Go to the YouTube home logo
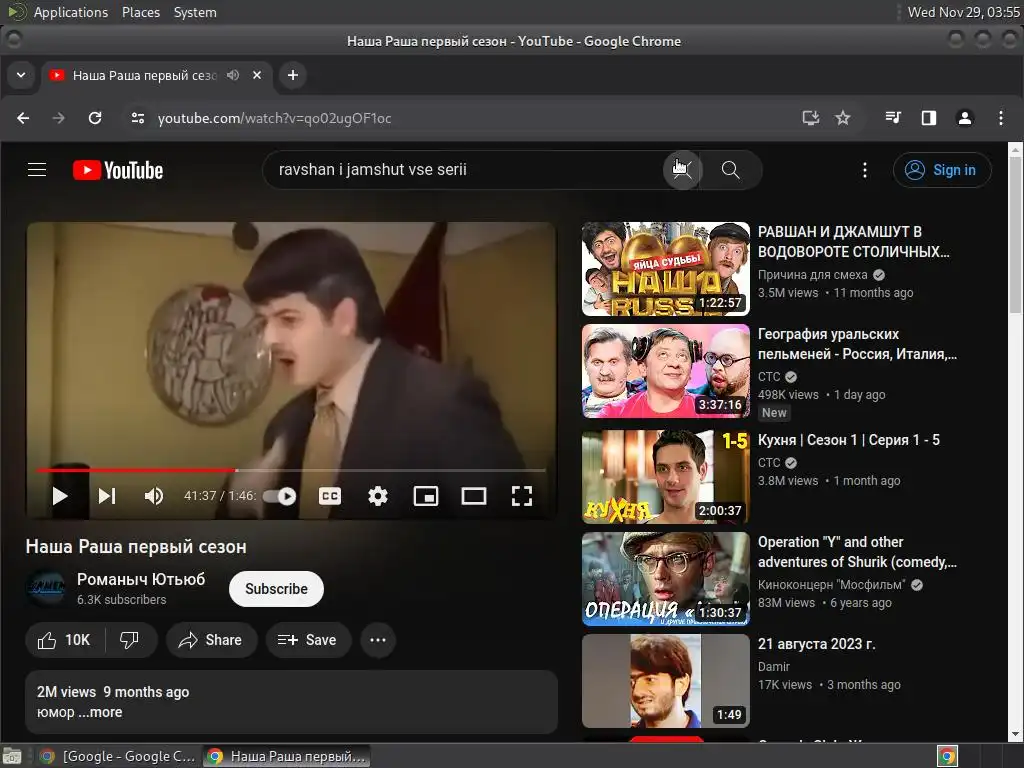1024x768 pixels. 118,170
